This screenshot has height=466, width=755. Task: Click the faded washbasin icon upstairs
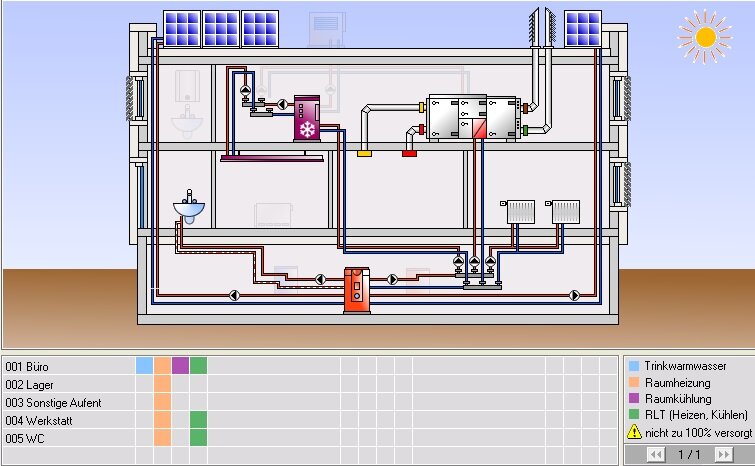click(187, 122)
